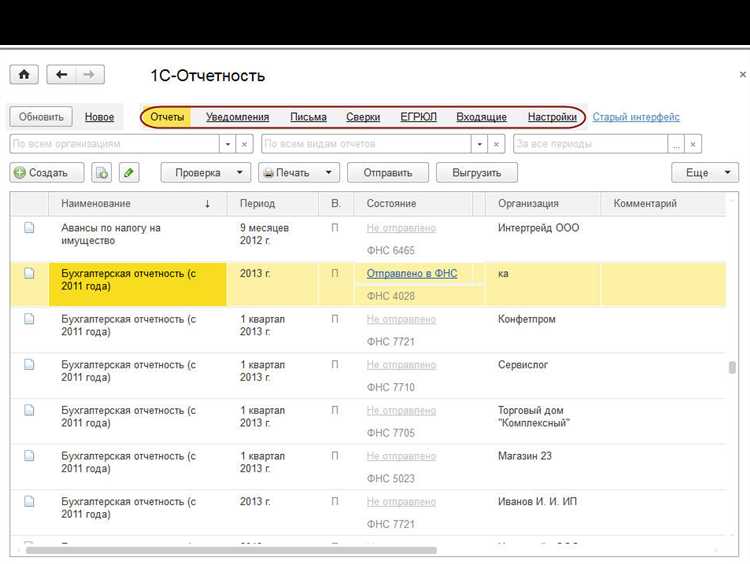The image size is (750, 564).
Task: Clear the period filter with its x
Action: tap(693, 144)
